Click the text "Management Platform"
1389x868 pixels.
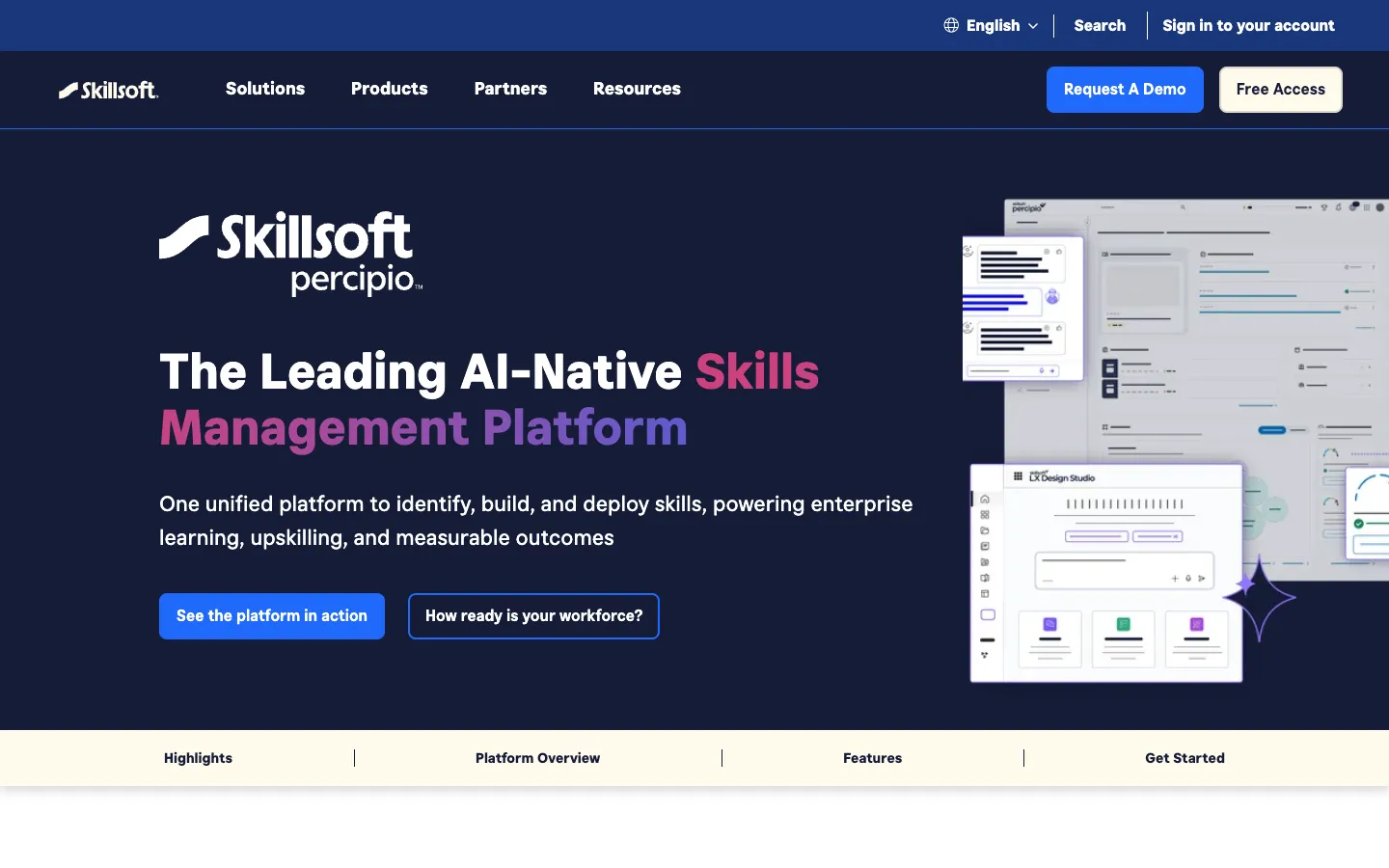pyautogui.click(x=423, y=427)
